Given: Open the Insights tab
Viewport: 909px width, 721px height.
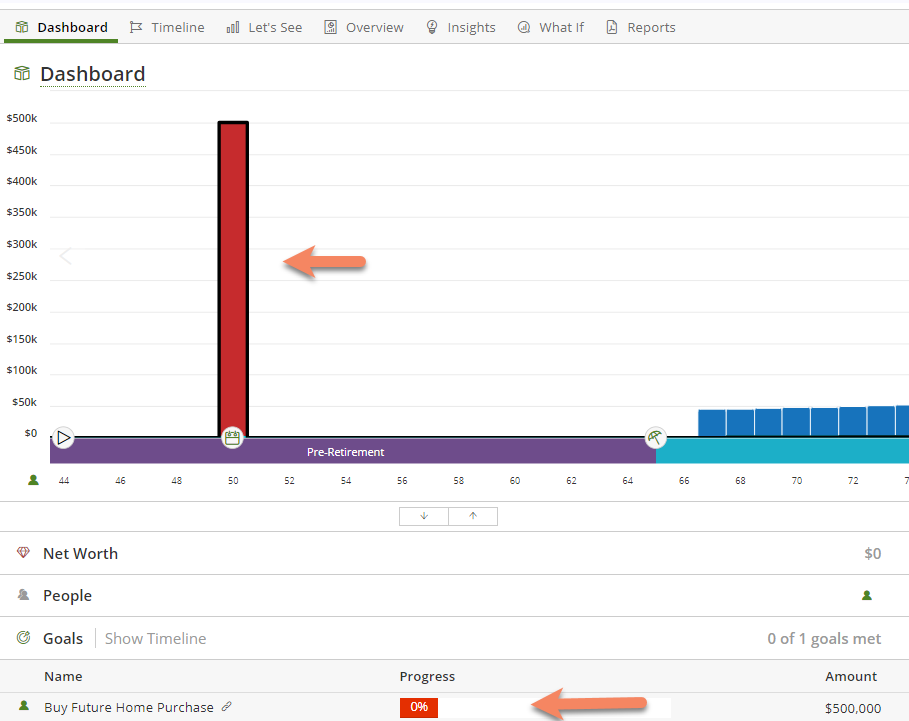Looking at the screenshot, I should tap(460, 27).
